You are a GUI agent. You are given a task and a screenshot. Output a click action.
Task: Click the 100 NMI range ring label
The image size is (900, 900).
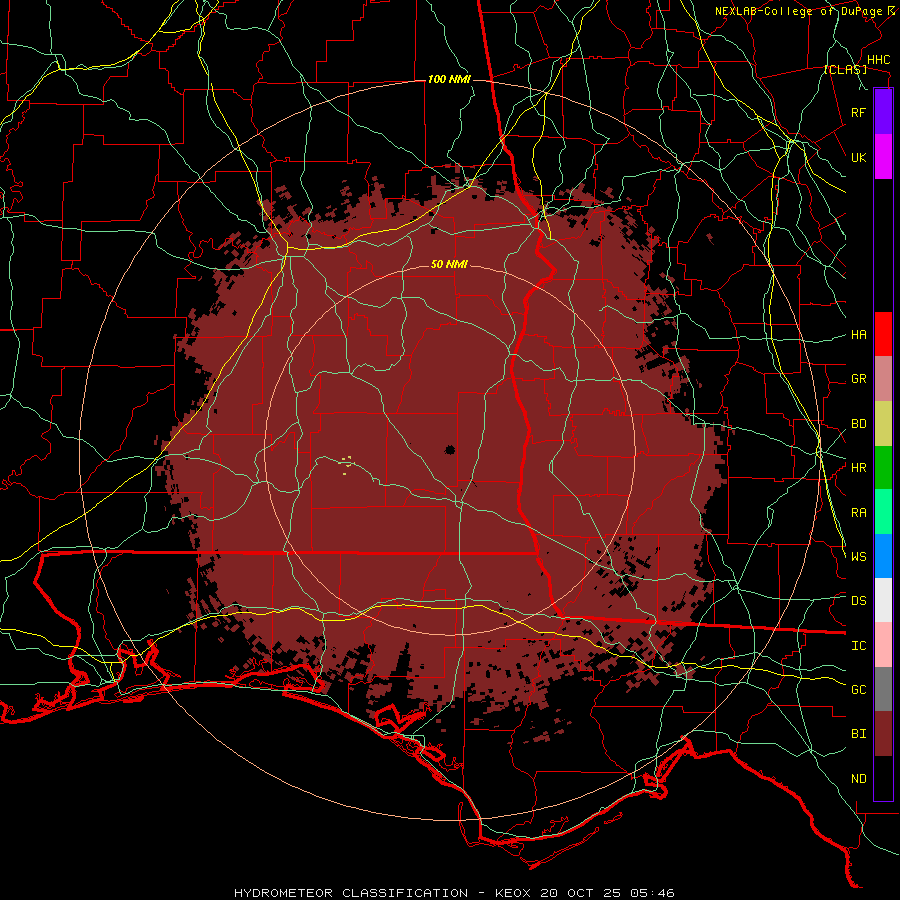click(x=449, y=79)
